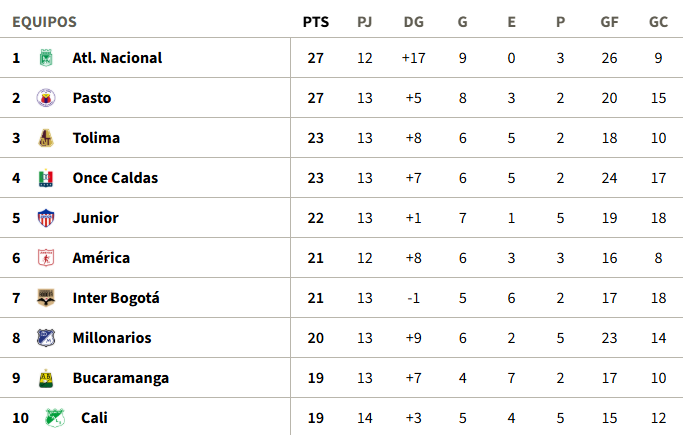The image size is (685, 435).
Task: Click the Once Caldas team crest
Action: (45, 178)
